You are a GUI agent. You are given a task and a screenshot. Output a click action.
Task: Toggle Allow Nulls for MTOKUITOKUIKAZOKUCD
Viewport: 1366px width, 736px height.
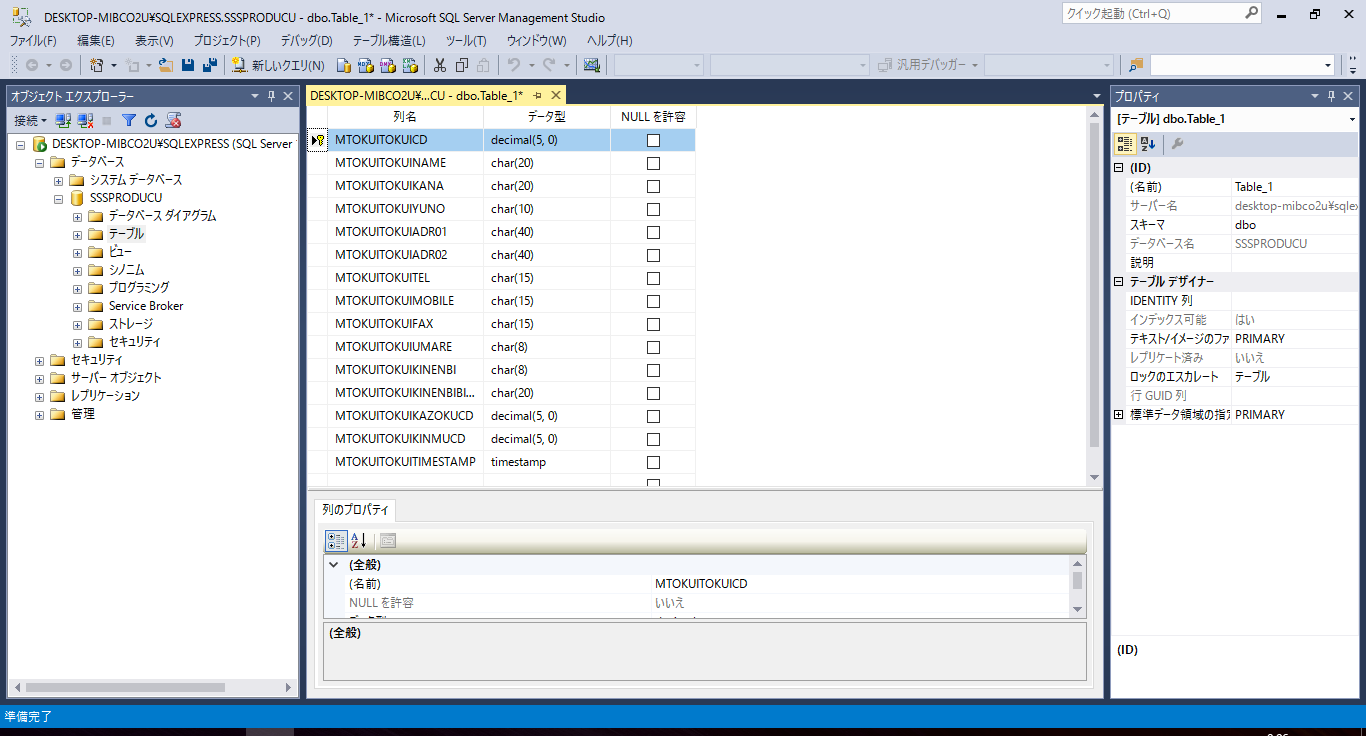pyautogui.click(x=653, y=416)
